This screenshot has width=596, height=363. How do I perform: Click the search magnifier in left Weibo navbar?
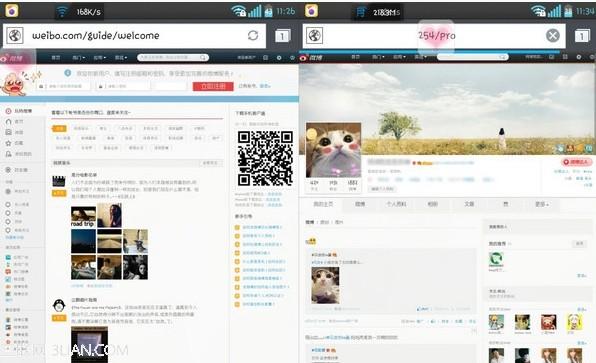click(x=203, y=58)
